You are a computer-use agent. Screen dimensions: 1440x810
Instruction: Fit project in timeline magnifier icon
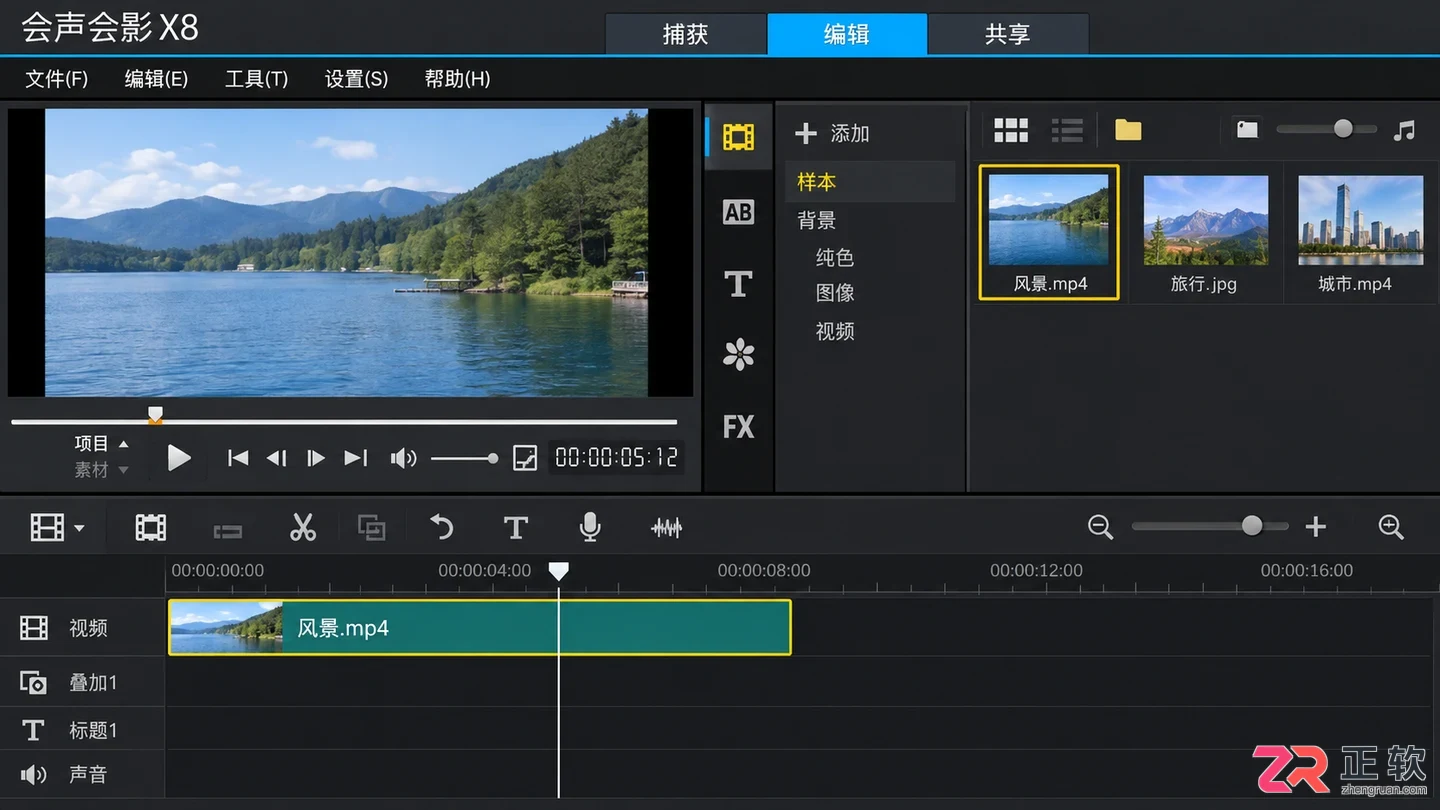1391,527
